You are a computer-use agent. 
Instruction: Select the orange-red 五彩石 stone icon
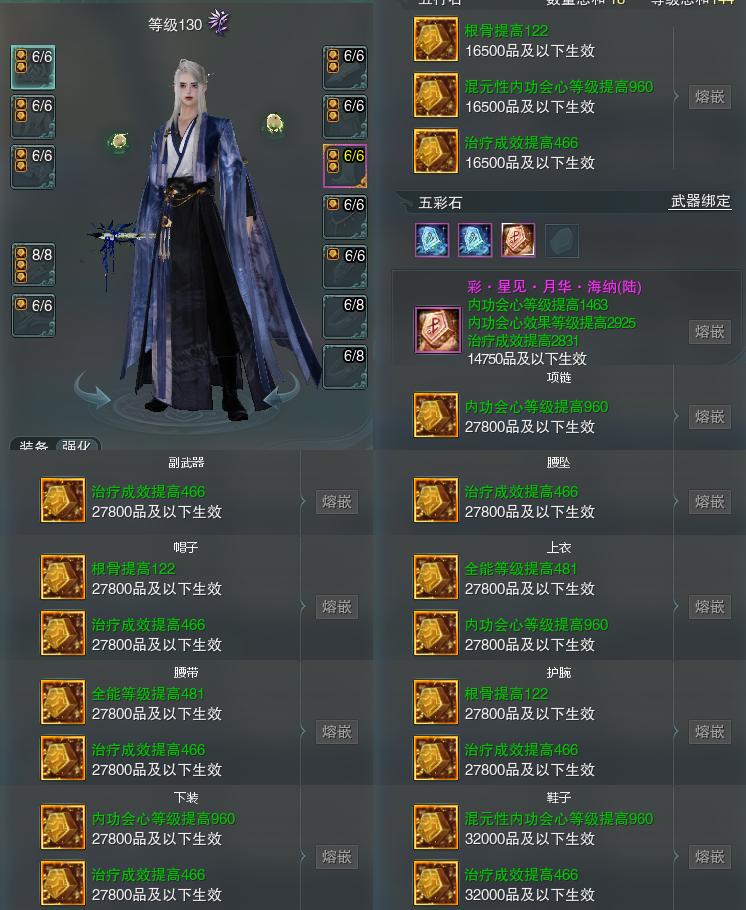pyautogui.click(x=517, y=240)
